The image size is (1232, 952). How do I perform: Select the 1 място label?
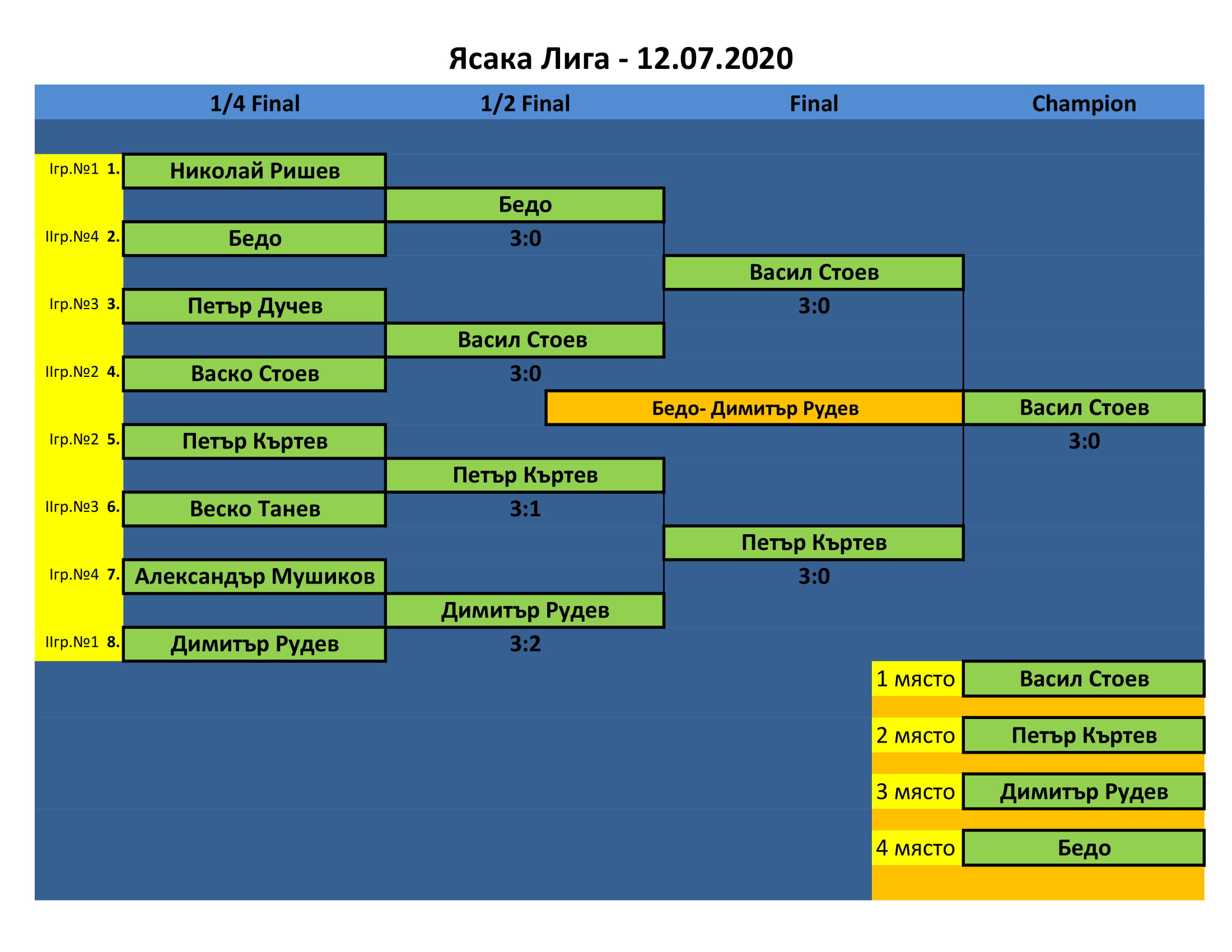tap(915, 679)
